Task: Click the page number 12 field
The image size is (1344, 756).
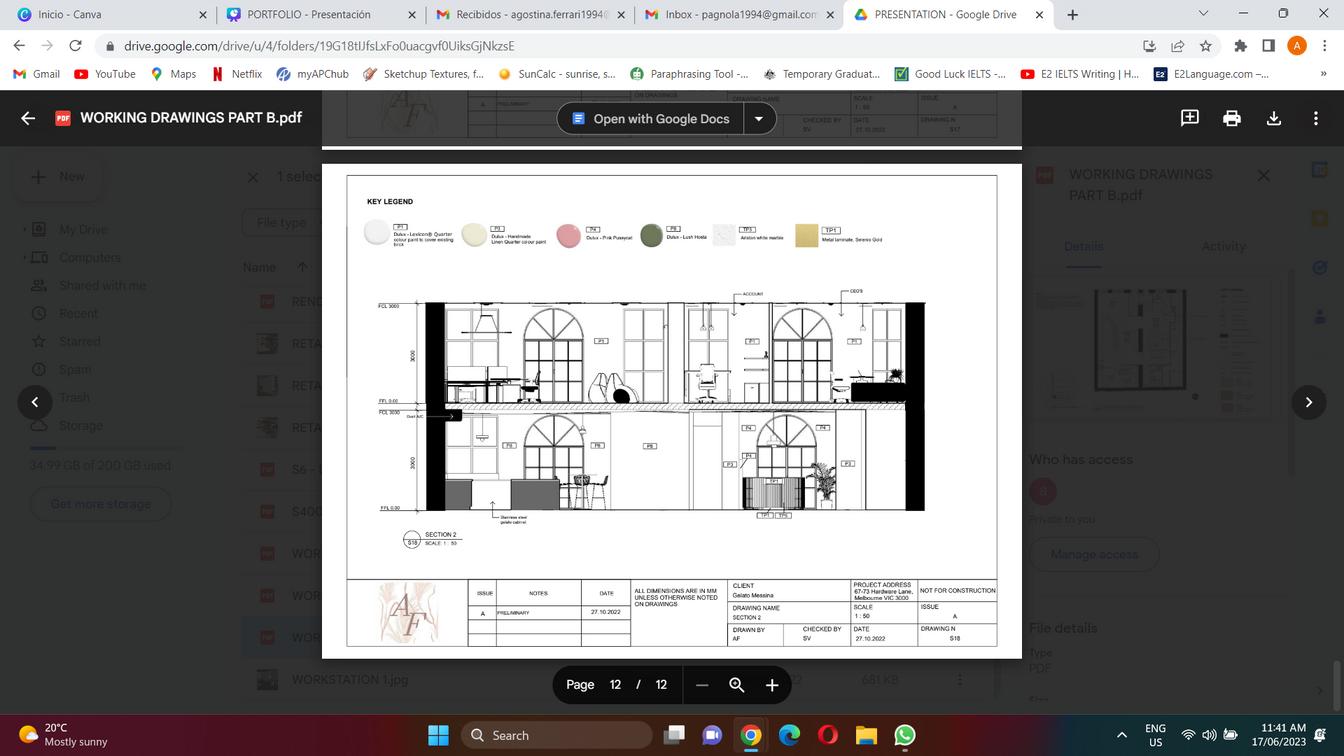Action: click(x=615, y=685)
